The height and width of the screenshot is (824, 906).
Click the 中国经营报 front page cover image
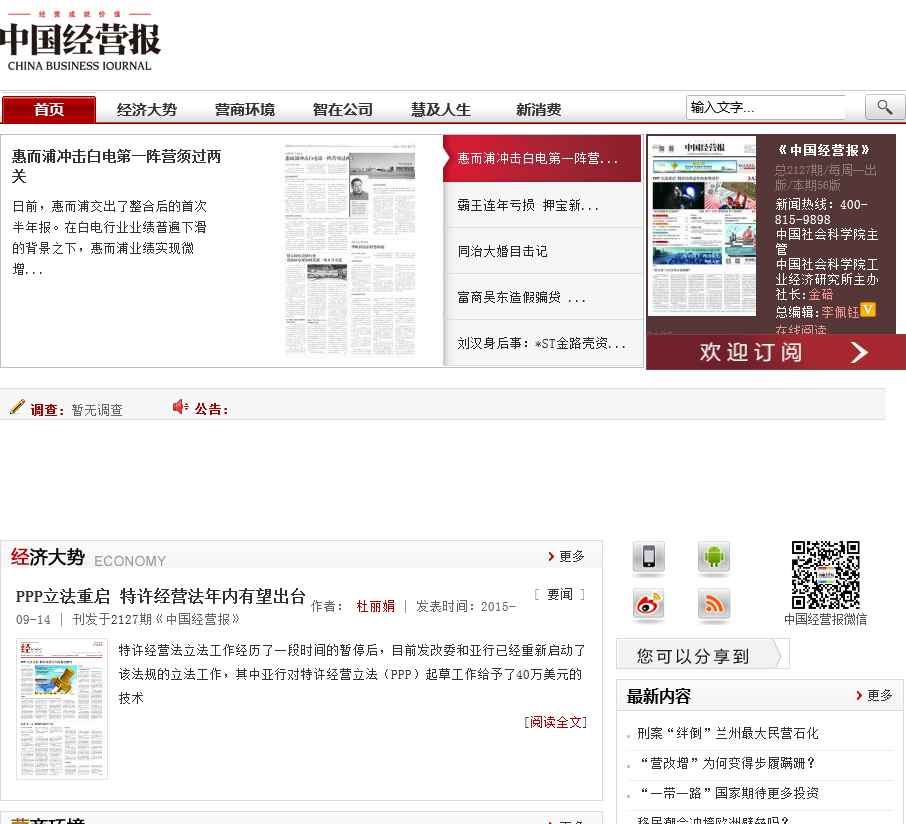[x=702, y=227]
